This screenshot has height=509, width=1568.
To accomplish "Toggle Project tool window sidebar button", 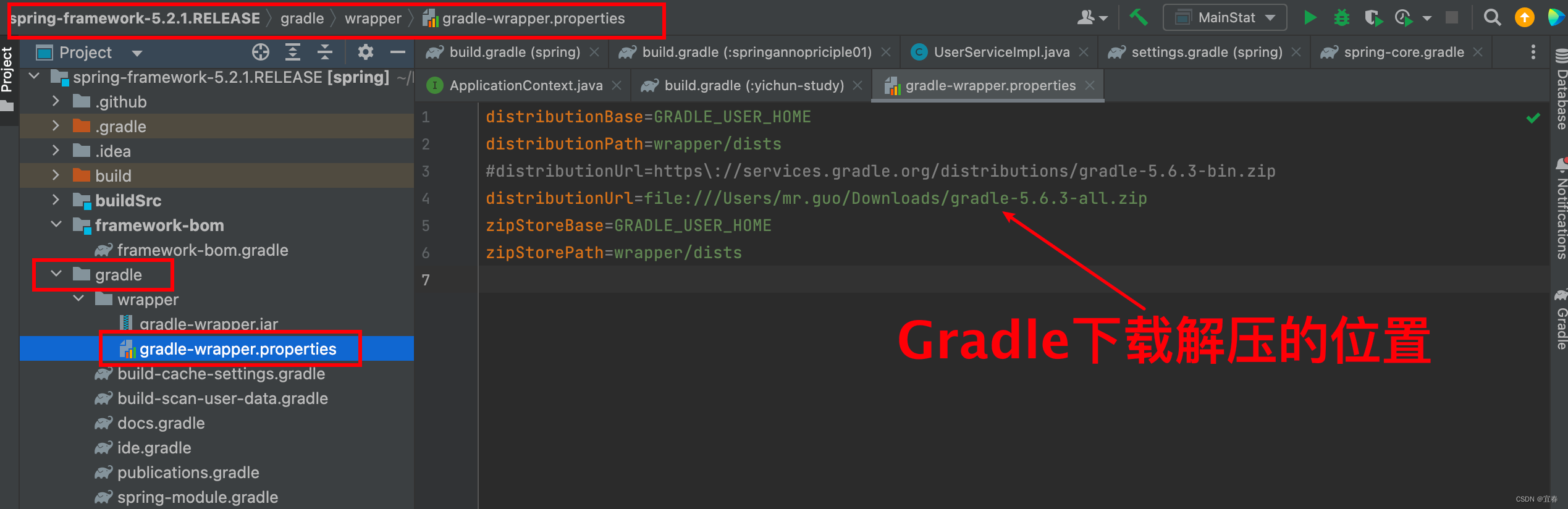I will click(7, 79).
